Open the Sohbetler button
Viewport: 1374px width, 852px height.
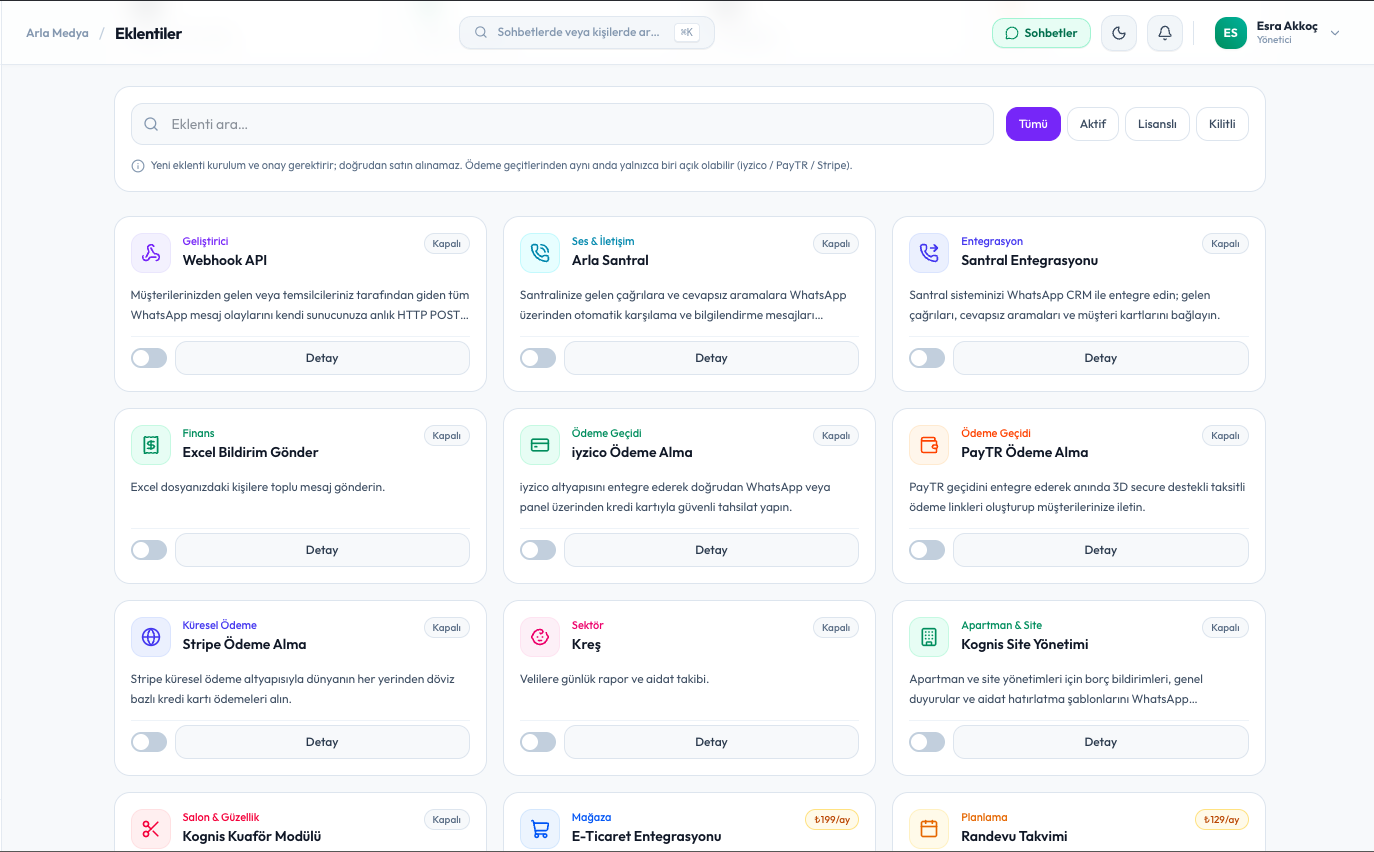(x=1041, y=33)
